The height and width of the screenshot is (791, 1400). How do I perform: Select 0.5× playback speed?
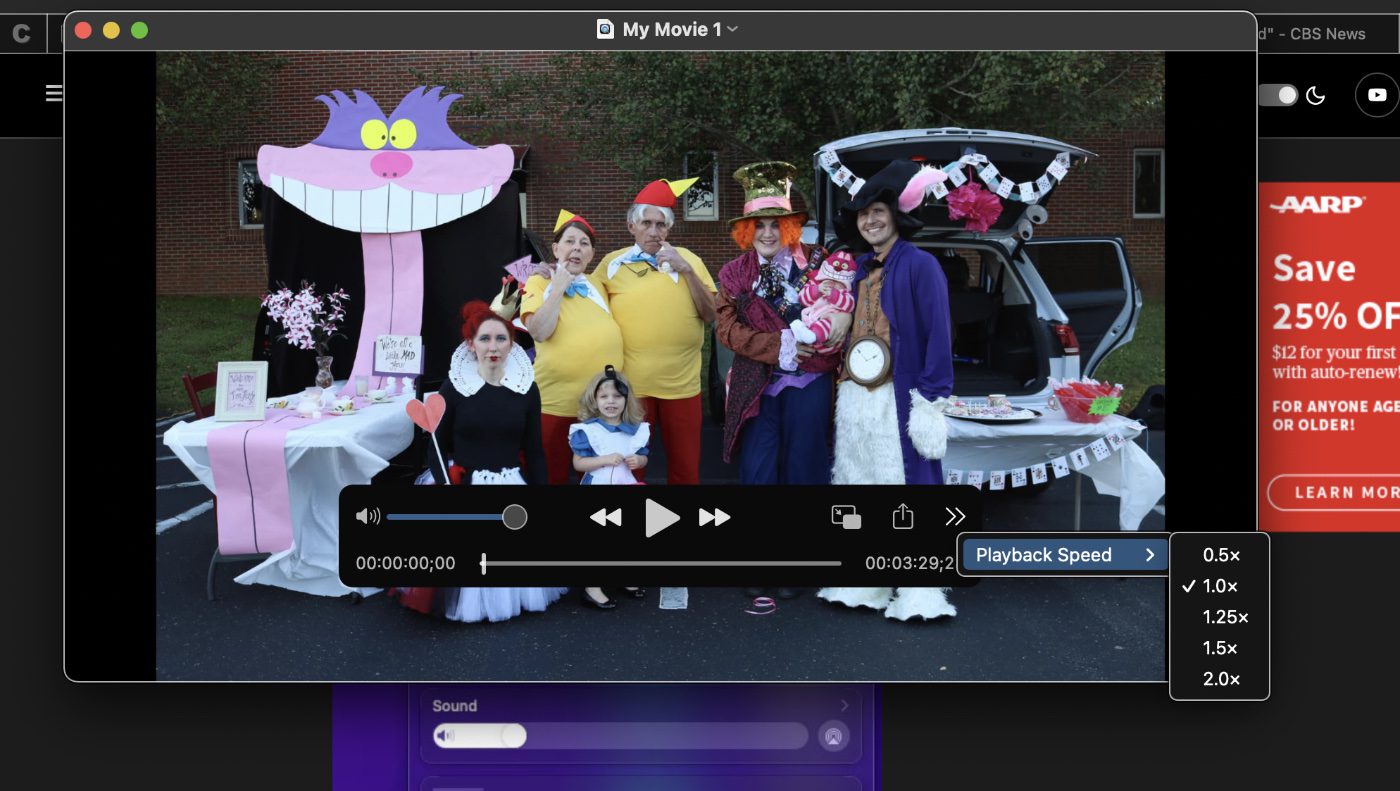[x=1221, y=555]
